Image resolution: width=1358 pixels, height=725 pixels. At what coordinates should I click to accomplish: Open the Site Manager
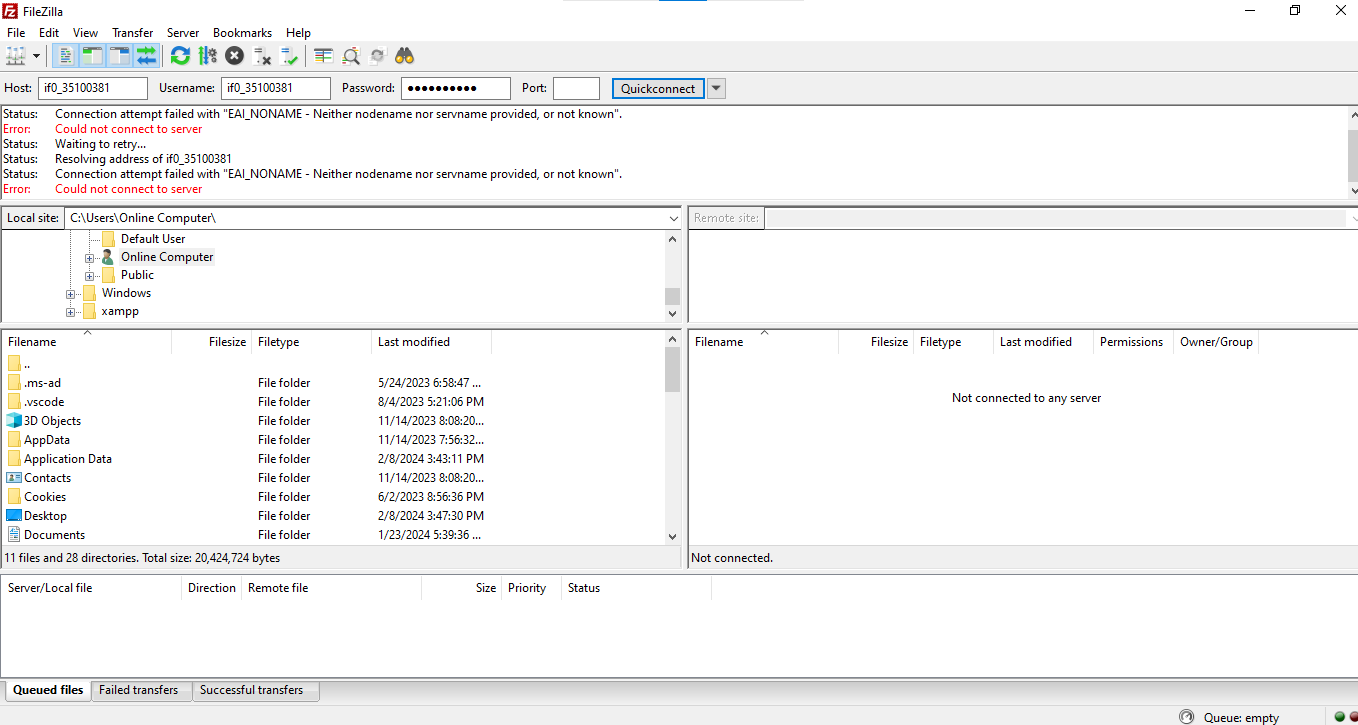coord(16,56)
